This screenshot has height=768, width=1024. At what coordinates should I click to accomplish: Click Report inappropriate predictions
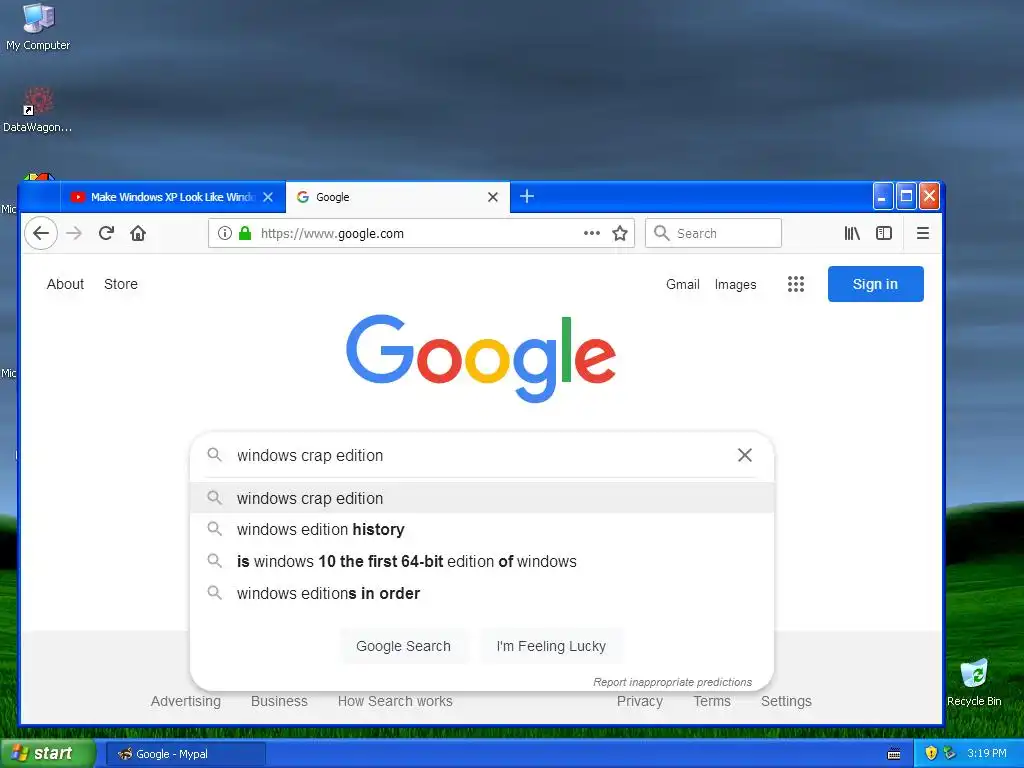673,682
